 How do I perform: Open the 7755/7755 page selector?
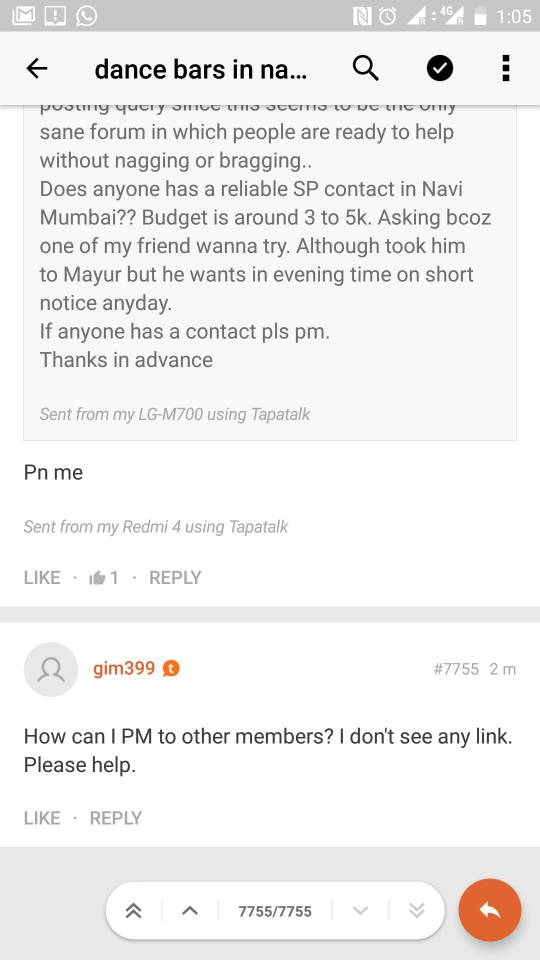tap(275, 911)
